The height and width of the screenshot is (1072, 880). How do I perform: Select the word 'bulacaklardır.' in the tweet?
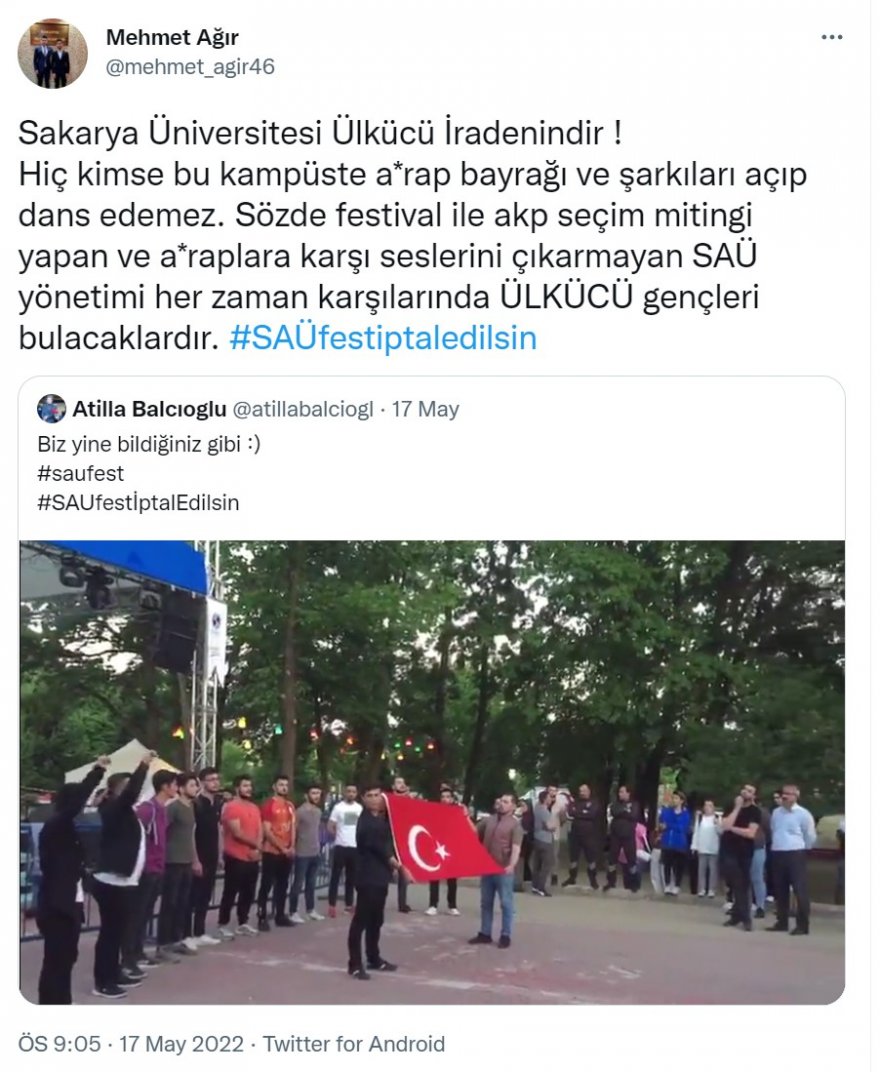[118, 338]
